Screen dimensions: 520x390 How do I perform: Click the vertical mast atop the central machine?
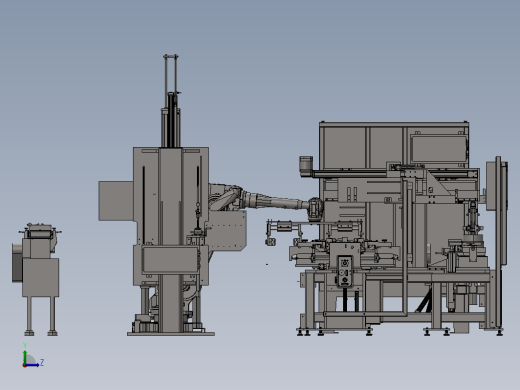click(x=171, y=101)
